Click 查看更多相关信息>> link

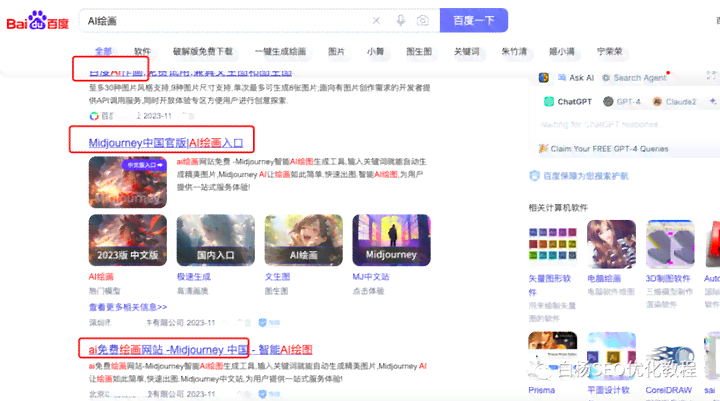point(128,307)
